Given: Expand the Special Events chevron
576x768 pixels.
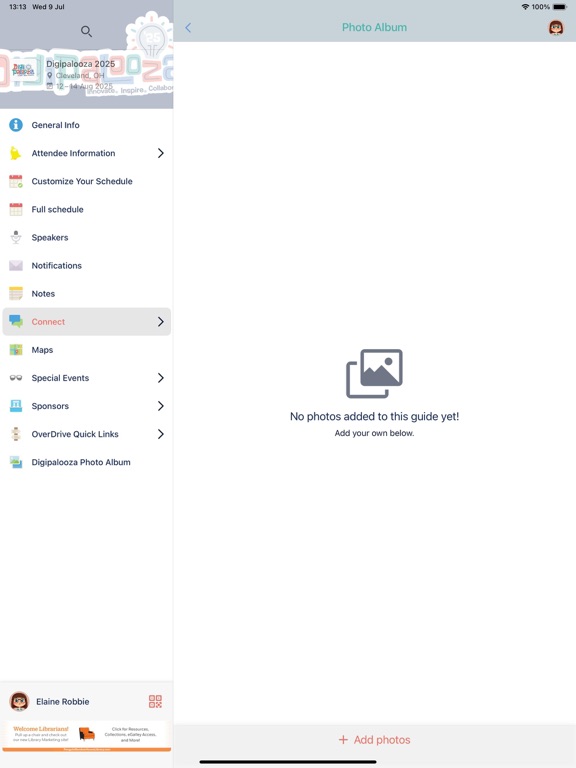Looking at the screenshot, I should (x=161, y=378).
